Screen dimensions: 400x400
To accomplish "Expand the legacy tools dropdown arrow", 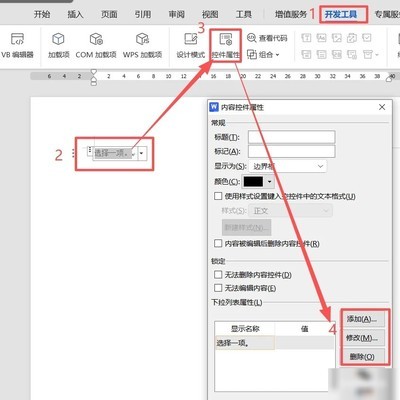I will pyautogui.click(x=377, y=55).
